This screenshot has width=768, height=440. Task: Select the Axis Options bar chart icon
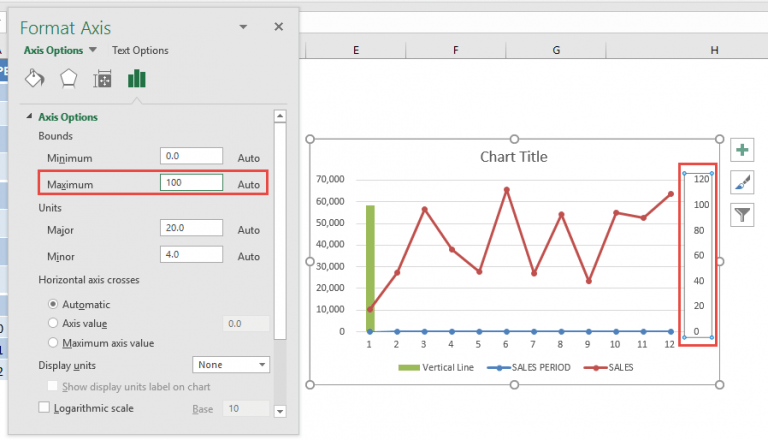pos(137,78)
